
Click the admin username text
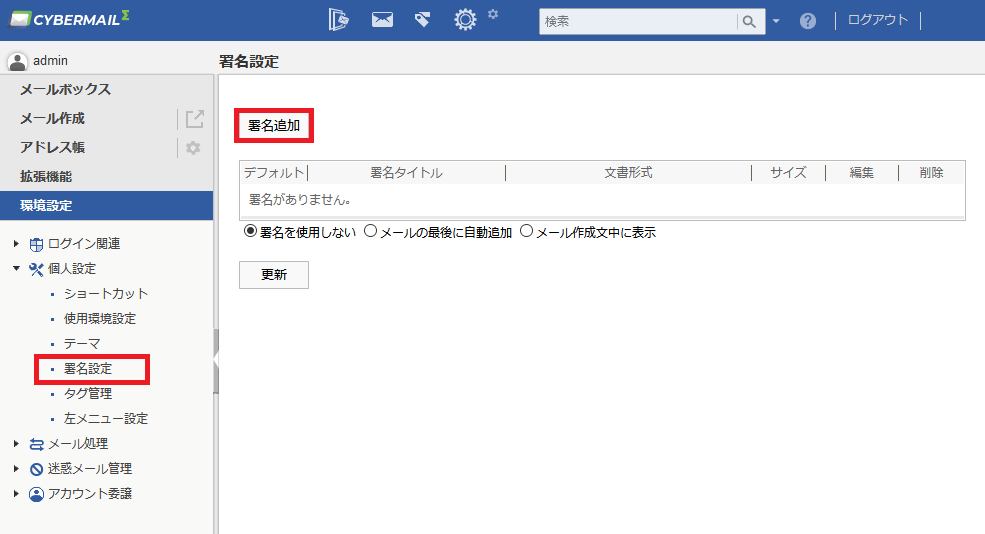[50, 61]
